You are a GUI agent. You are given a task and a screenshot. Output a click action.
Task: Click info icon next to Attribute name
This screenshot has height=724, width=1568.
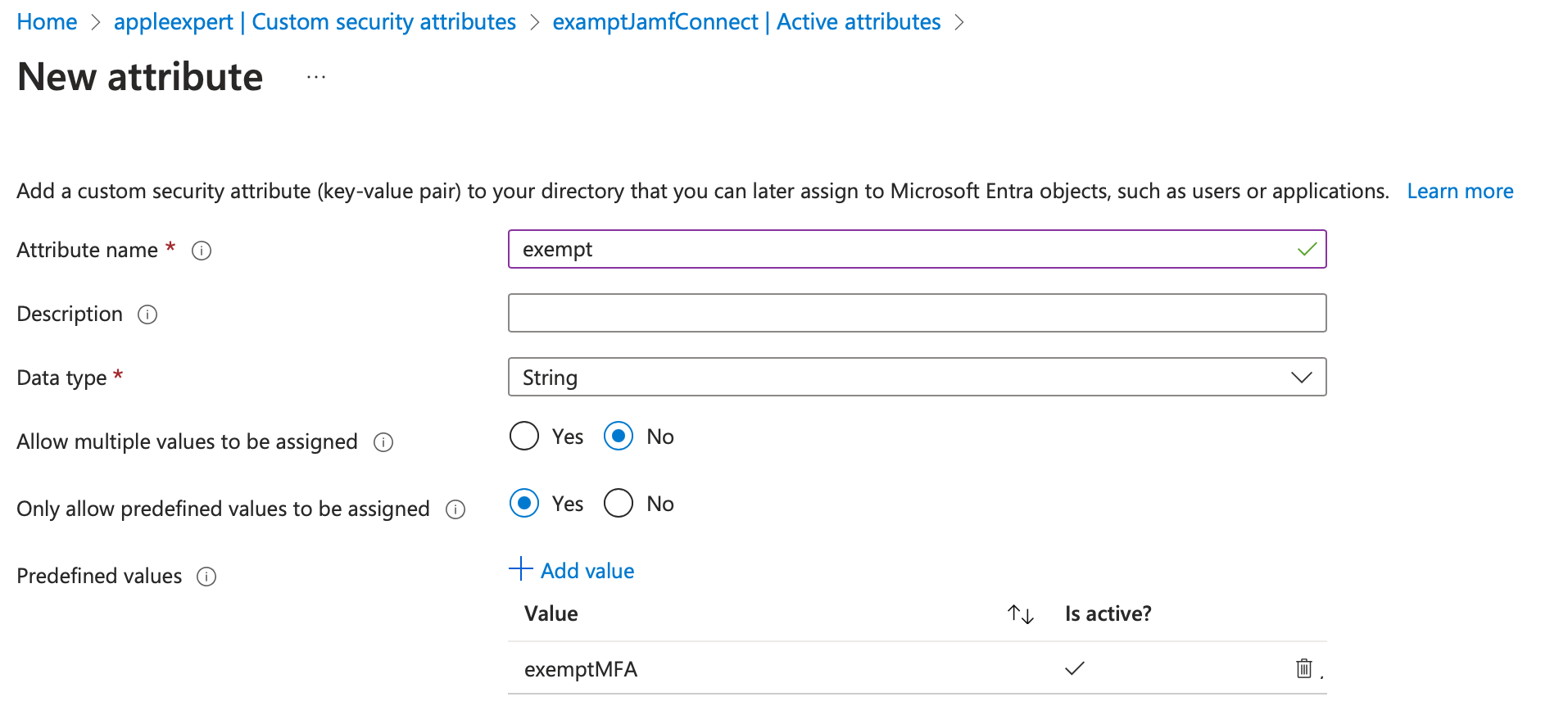click(x=202, y=251)
